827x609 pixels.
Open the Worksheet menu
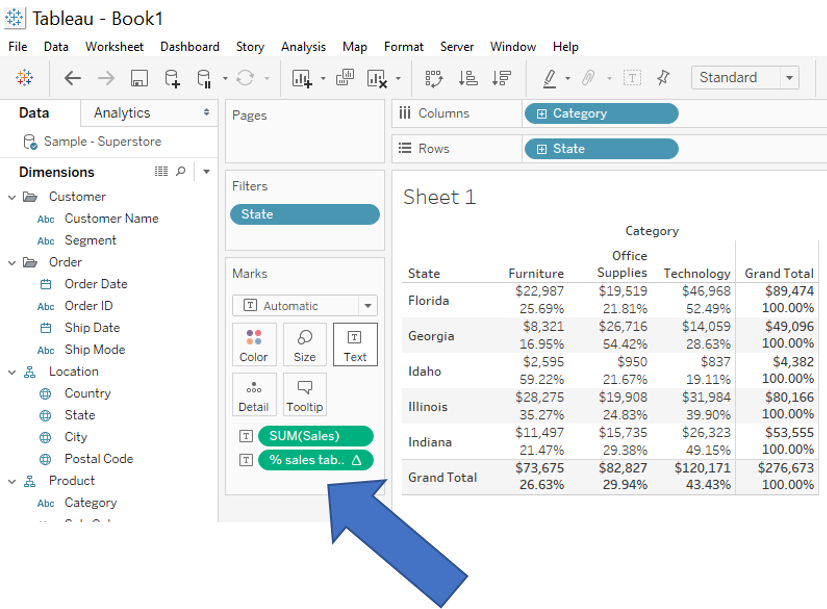pos(114,46)
